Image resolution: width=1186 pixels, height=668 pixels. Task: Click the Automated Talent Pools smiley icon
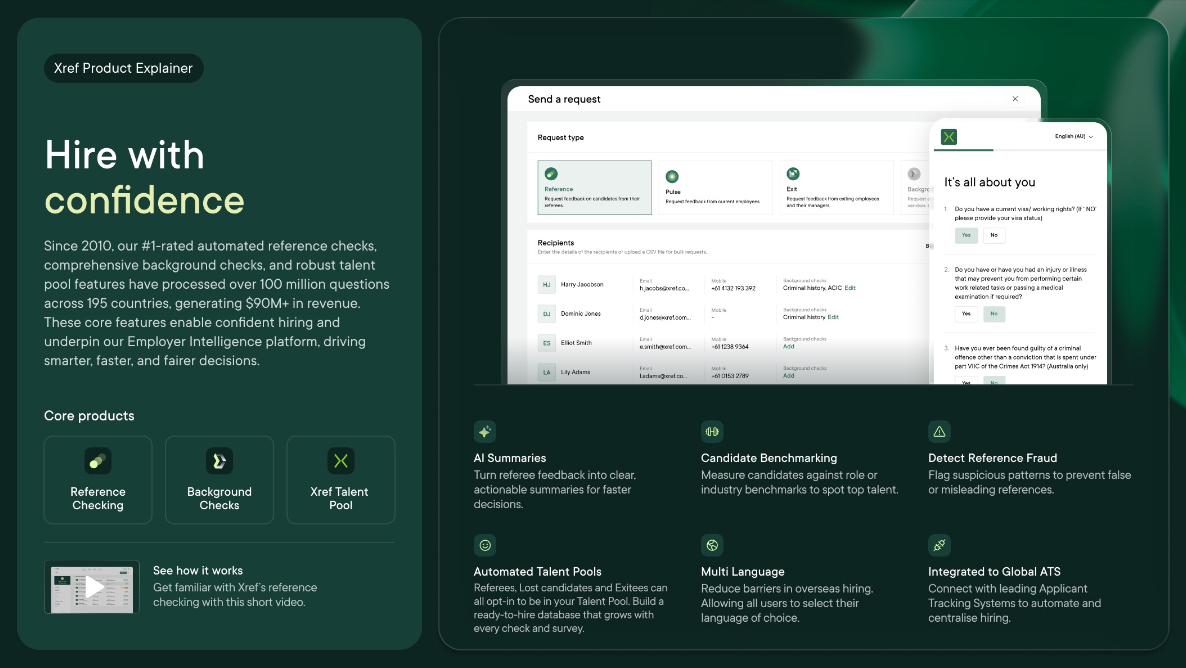[x=485, y=545]
